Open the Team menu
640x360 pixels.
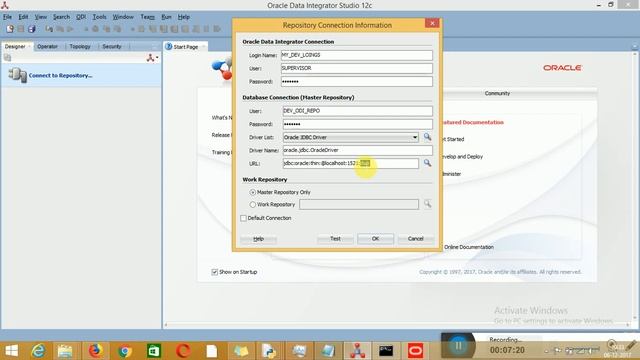147,17
